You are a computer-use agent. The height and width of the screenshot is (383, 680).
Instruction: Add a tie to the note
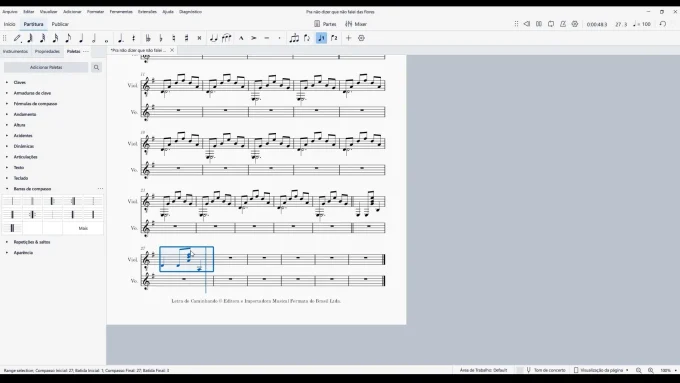tap(213, 38)
